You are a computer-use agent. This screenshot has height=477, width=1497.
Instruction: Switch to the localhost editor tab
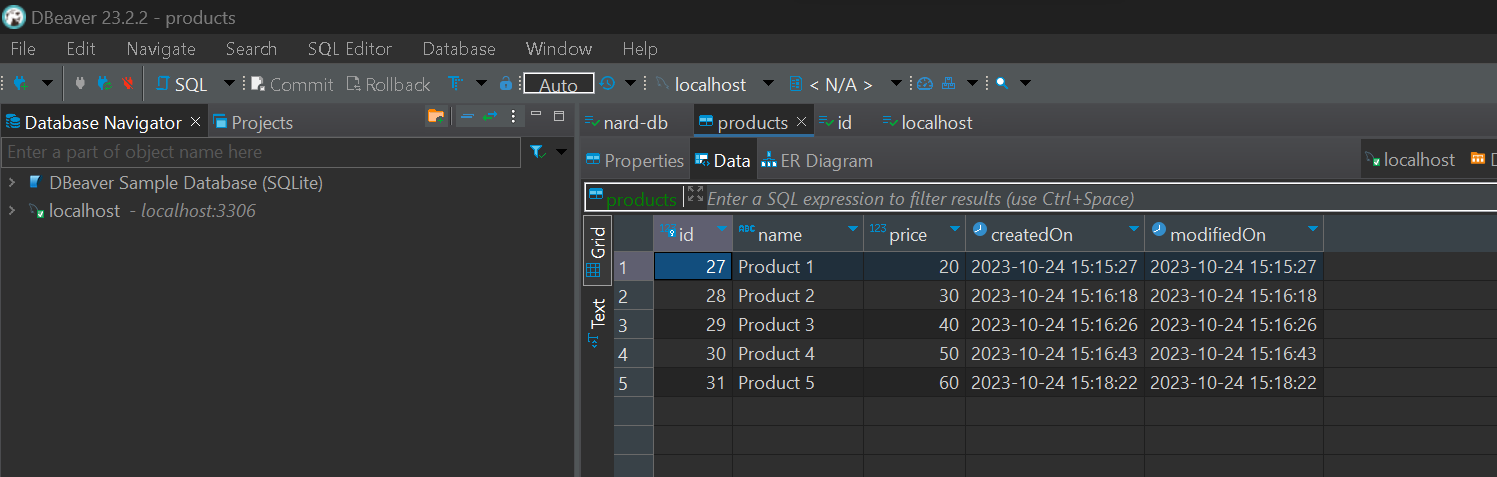point(927,122)
